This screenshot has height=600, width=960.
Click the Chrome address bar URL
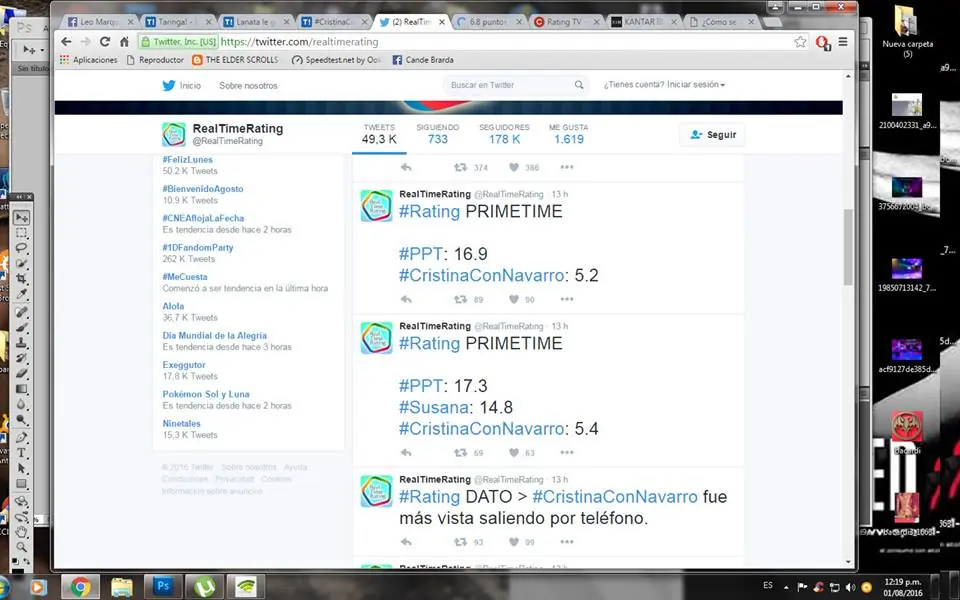299,42
